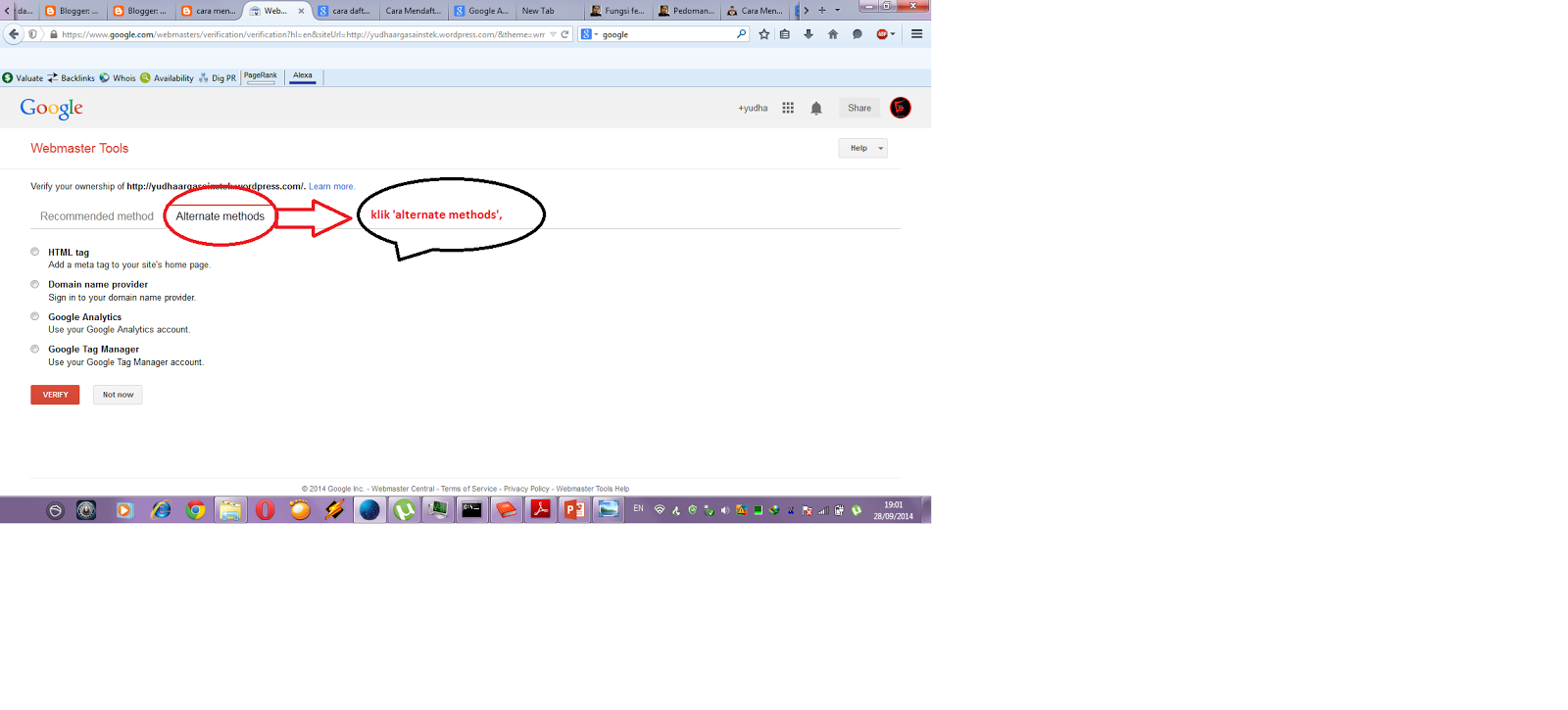This screenshot has height=710, width=1568.
Task: Bookmark this page with the star icon
Action: pyautogui.click(x=764, y=34)
